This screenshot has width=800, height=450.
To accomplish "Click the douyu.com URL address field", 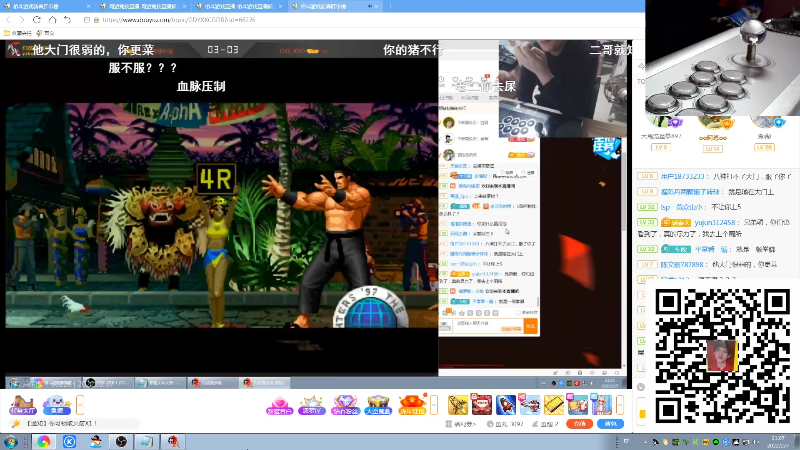I will tap(179, 20).
